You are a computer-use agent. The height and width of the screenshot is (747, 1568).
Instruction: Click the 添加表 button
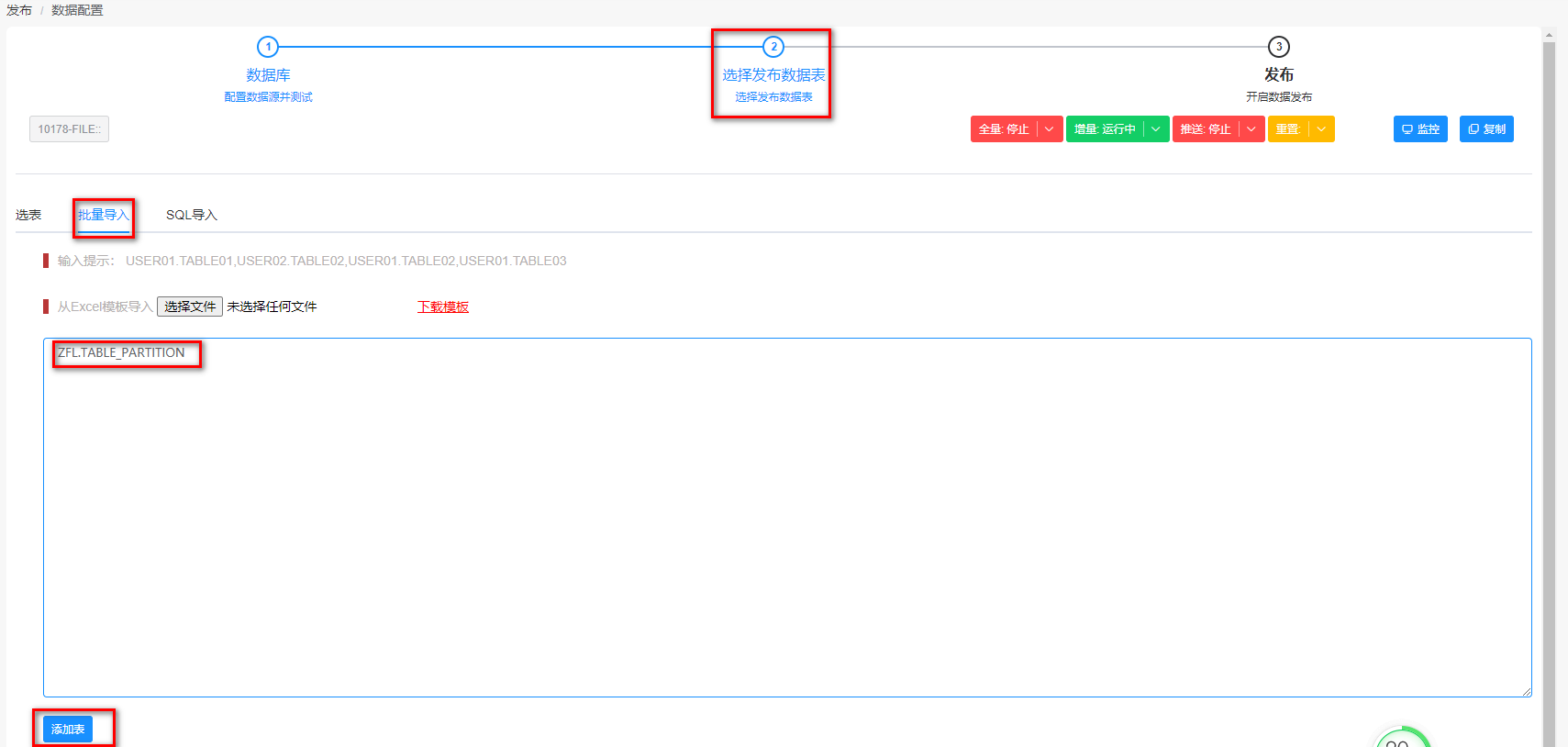click(x=68, y=730)
